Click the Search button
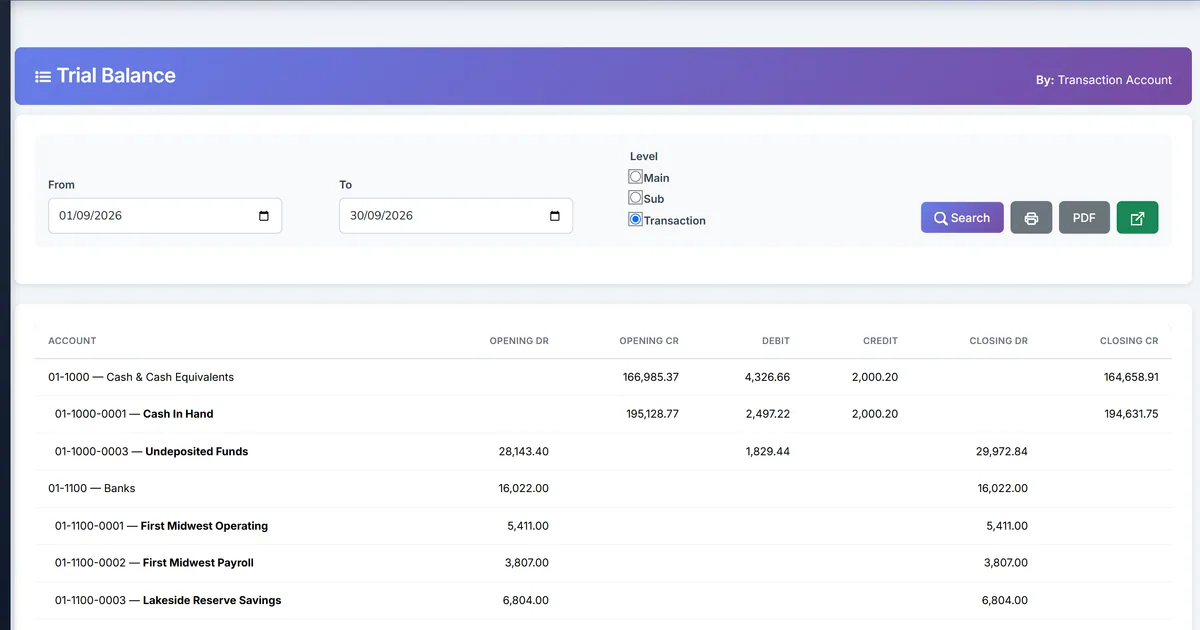Screen dimensions: 1200x630 point(962,218)
